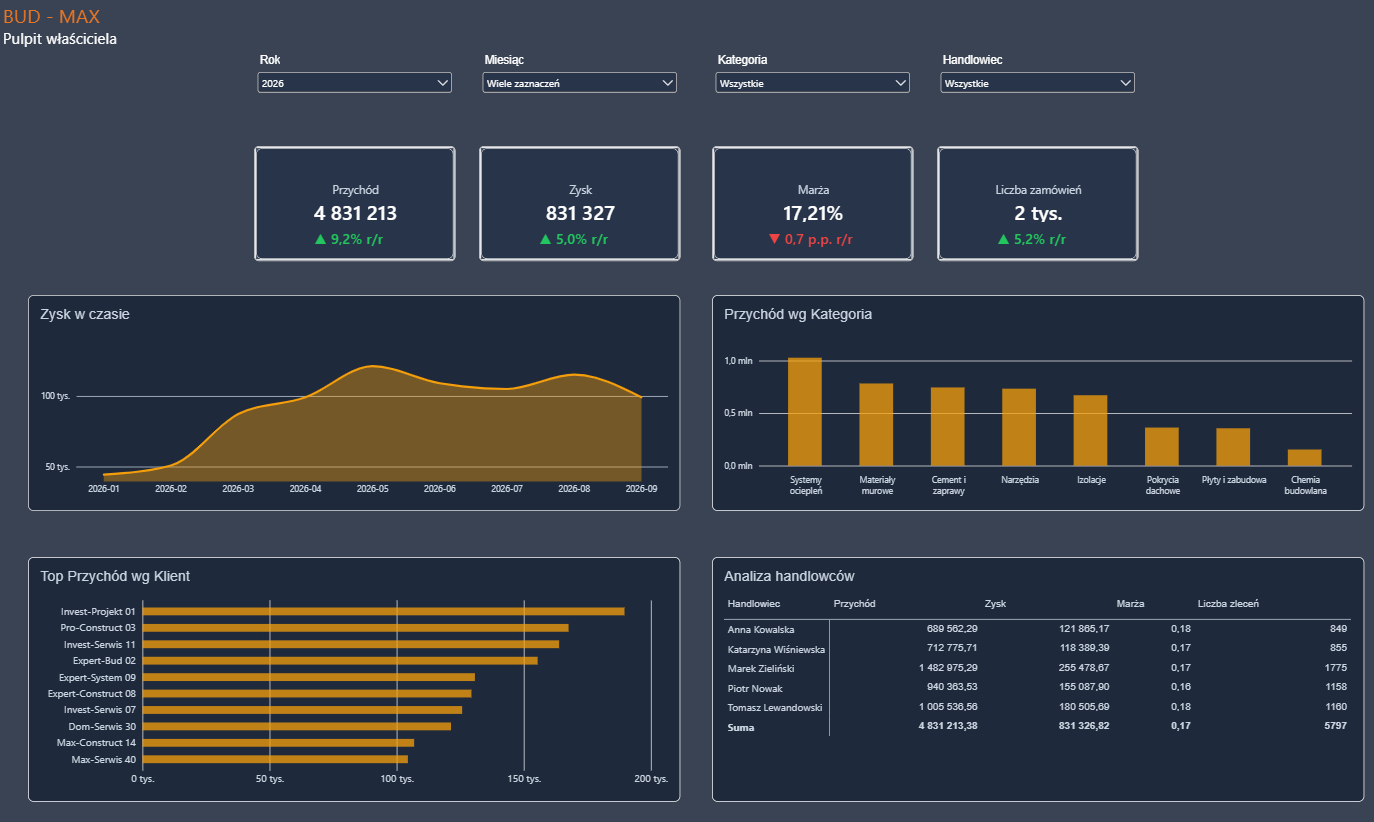Open the Rok dropdown showing 2026
This screenshot has height=822, width=1374.
point(354,83)
